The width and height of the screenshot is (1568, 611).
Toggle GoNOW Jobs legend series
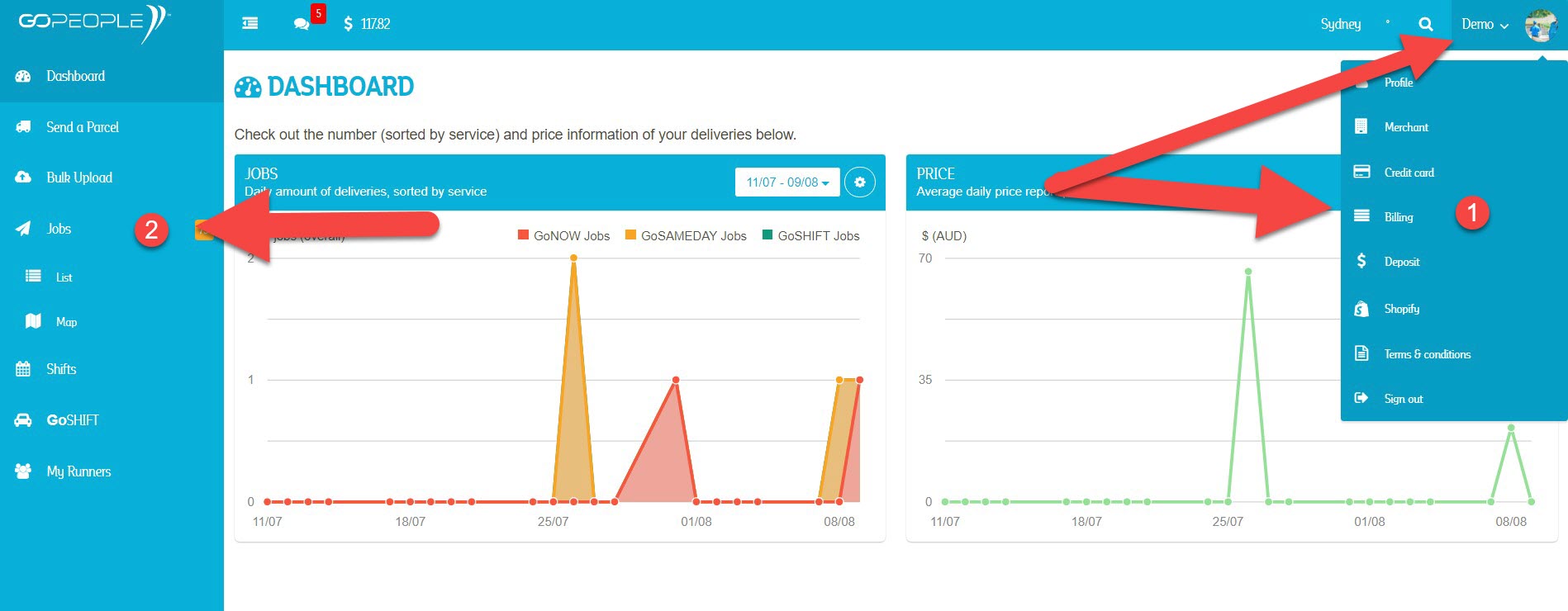564,235
